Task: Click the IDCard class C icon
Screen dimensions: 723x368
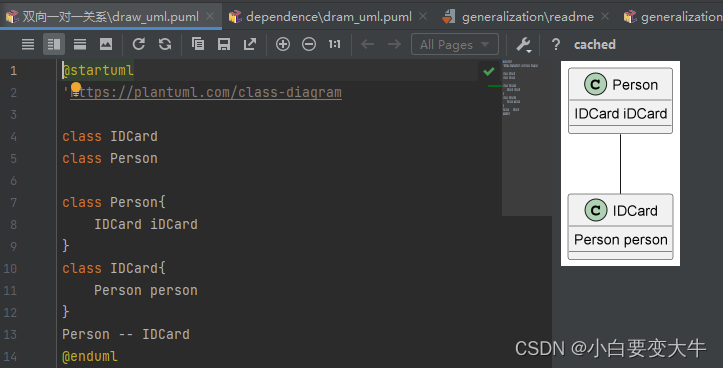Action: [596, 210]
